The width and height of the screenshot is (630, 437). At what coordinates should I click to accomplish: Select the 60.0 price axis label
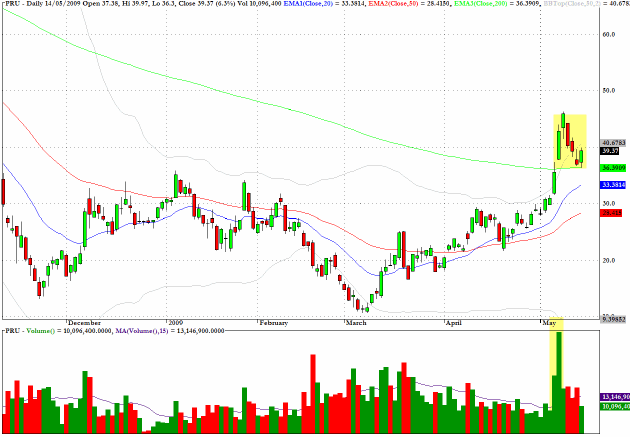coord(609,35)
